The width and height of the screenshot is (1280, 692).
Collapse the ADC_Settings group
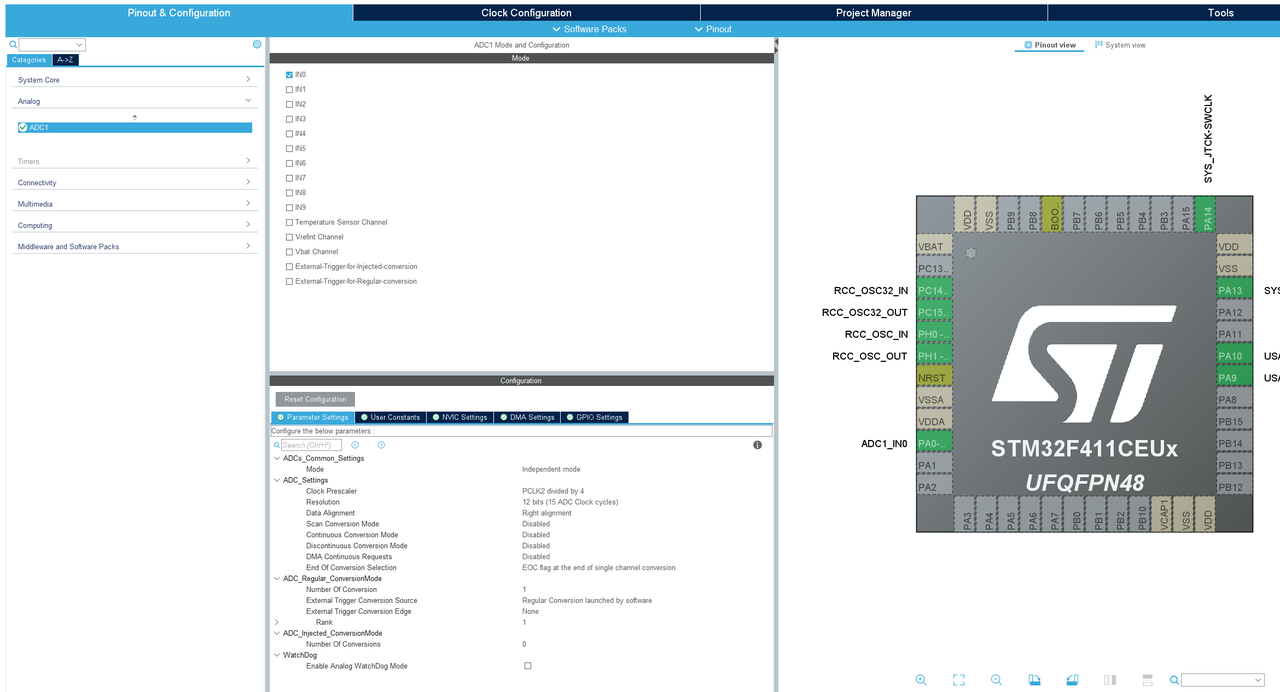[277, 480]
